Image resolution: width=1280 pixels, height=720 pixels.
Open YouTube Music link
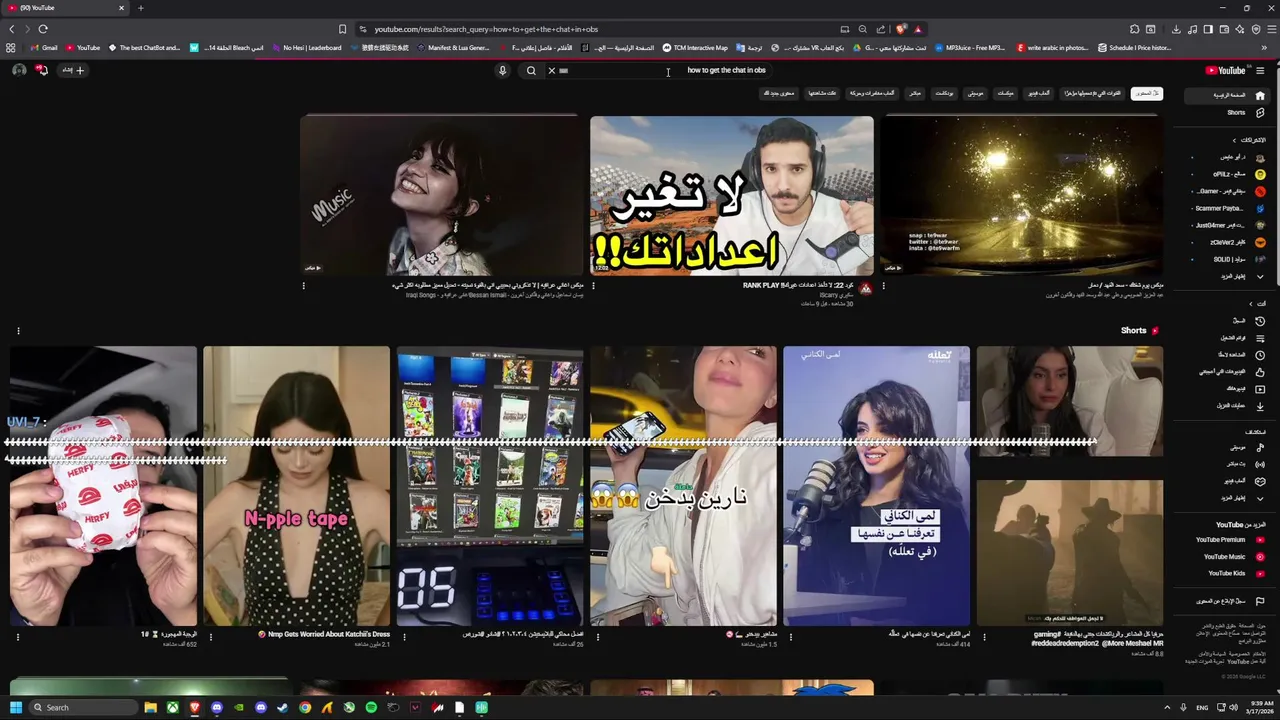[x=1227, y=557]
